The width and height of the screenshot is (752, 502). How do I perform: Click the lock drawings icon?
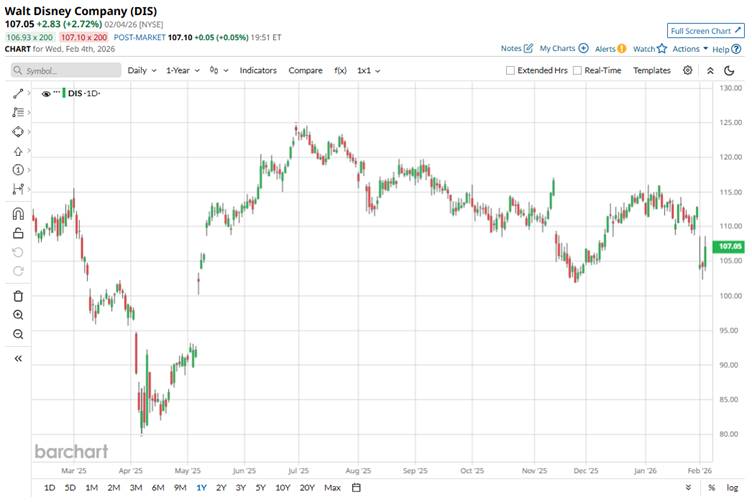[18, 233]
